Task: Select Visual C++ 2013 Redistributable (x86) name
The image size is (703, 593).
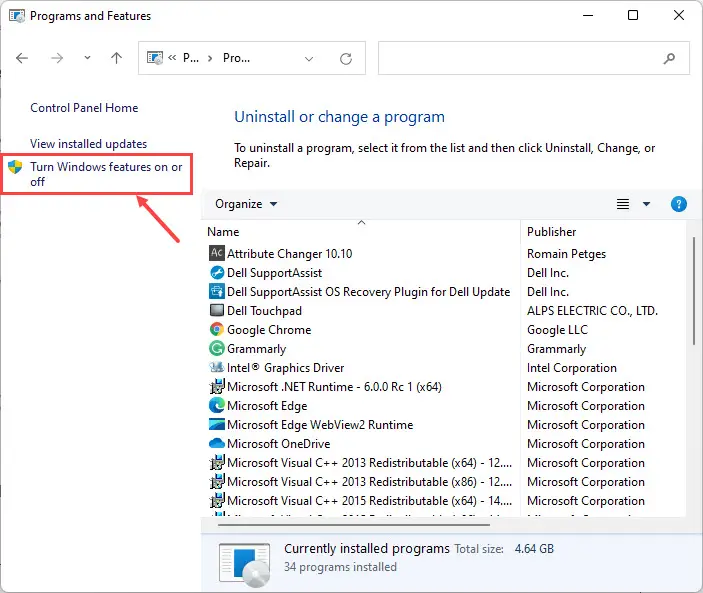Action: click(x=369, y=482)
